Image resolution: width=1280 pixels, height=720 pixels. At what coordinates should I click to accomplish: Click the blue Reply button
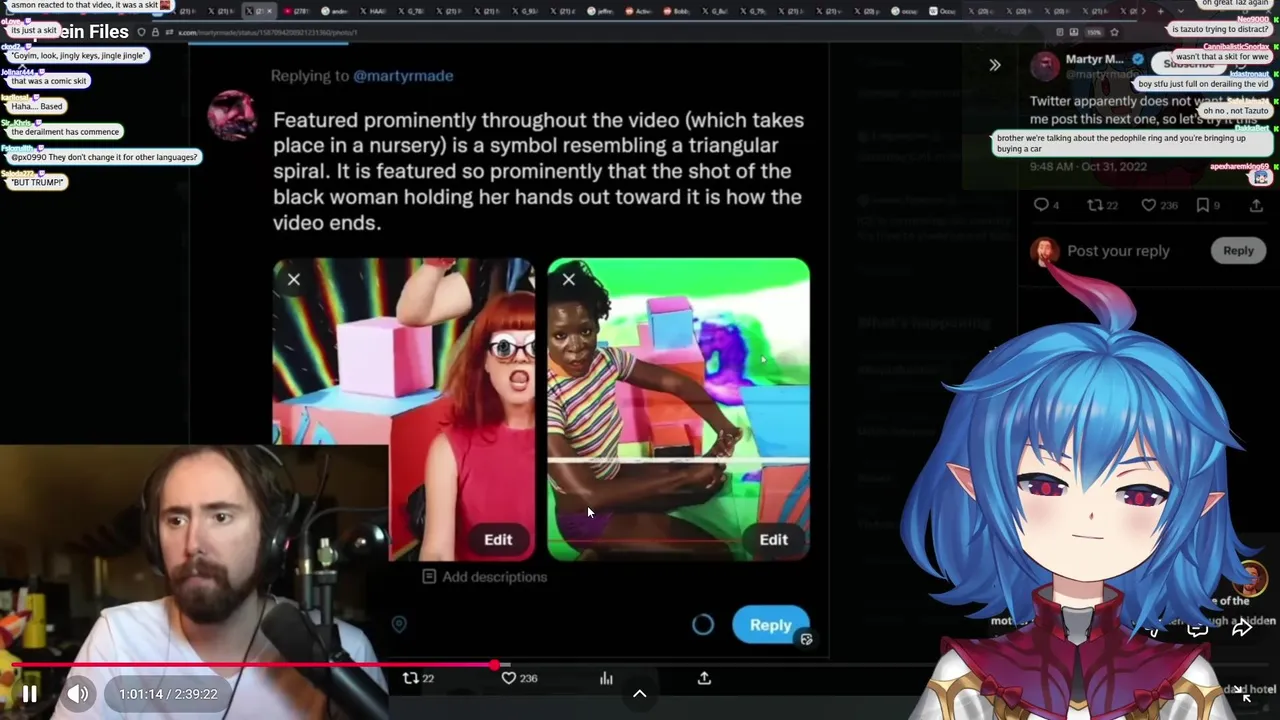coord(770,625)
